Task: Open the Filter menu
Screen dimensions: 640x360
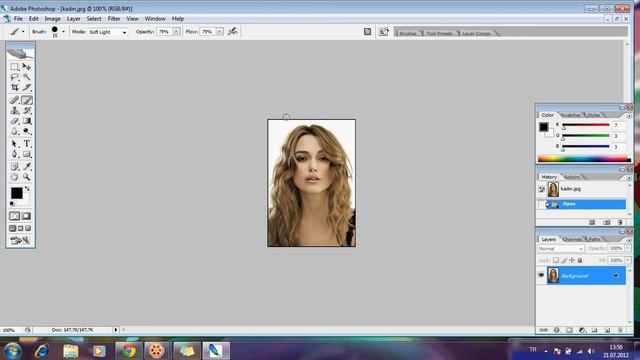Action: coord(114,19)
